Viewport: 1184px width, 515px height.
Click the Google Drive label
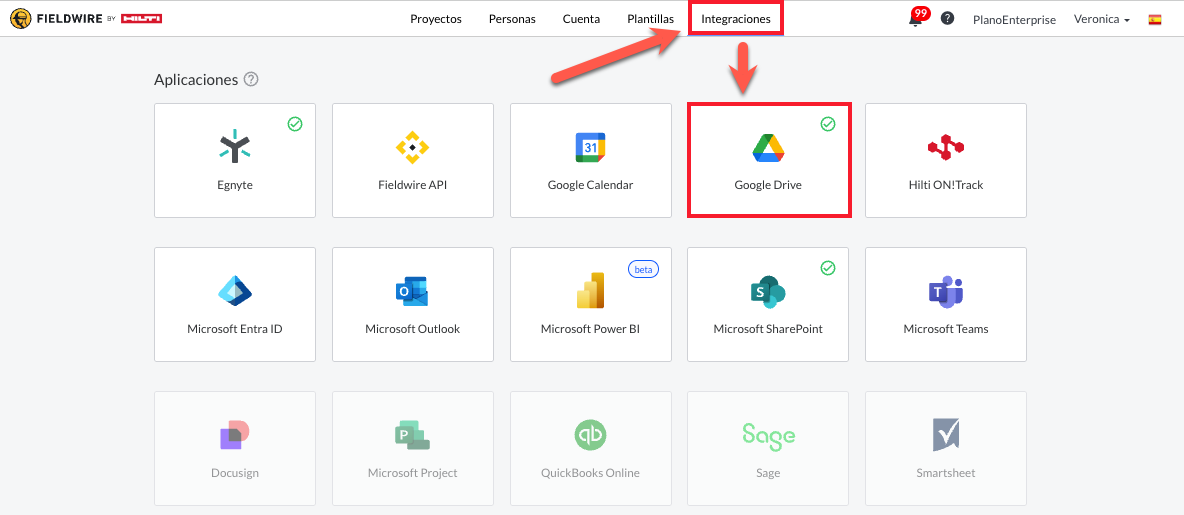768,184
